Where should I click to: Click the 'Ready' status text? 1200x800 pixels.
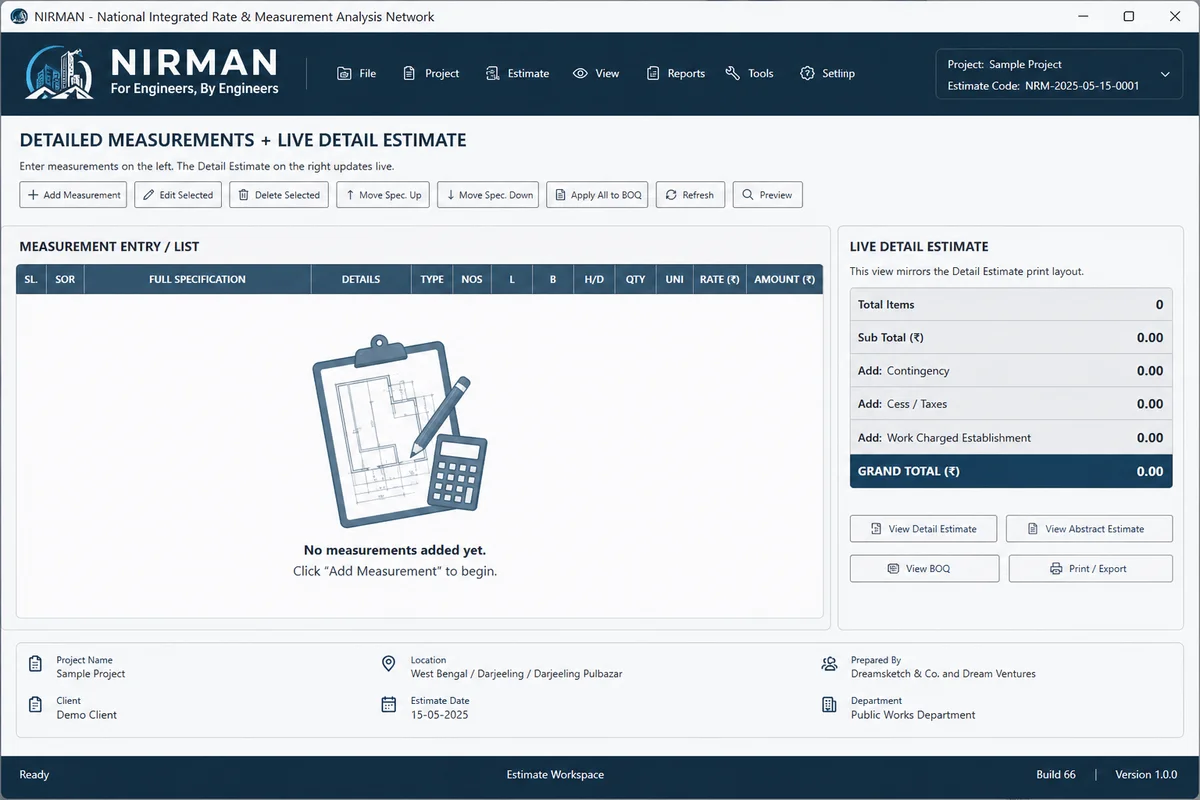[x=34, y=775]
